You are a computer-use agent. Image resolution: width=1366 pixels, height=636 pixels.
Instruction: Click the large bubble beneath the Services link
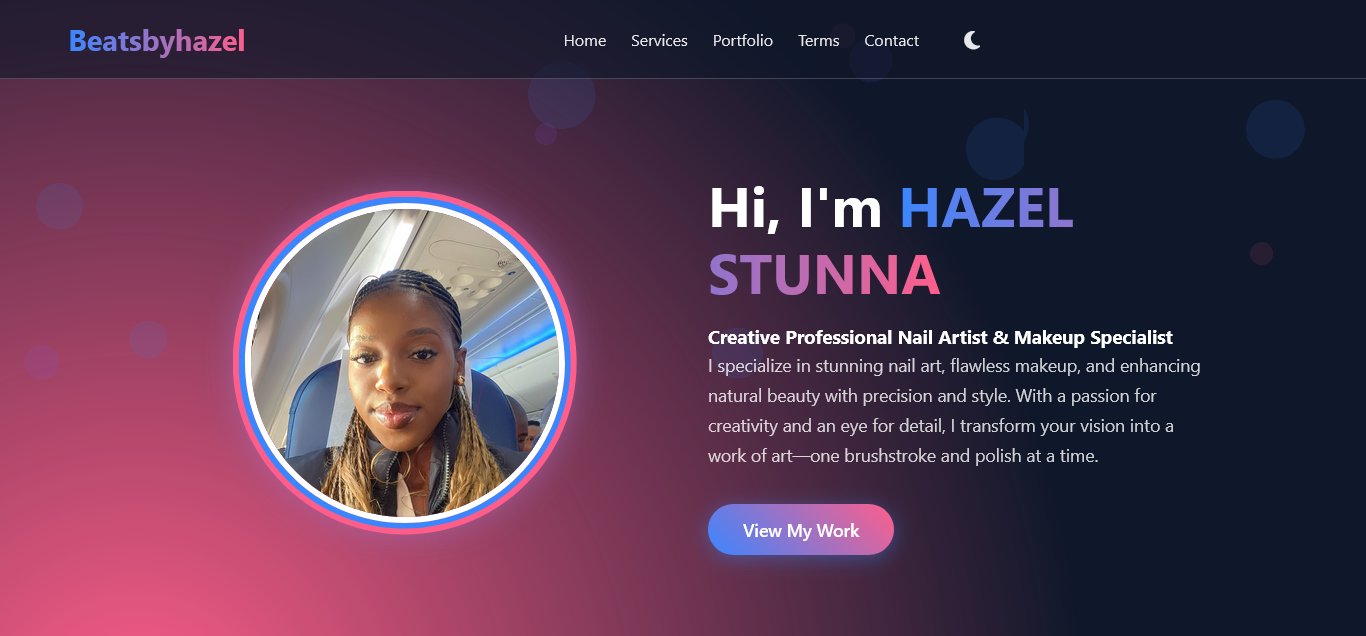point(562,95)
